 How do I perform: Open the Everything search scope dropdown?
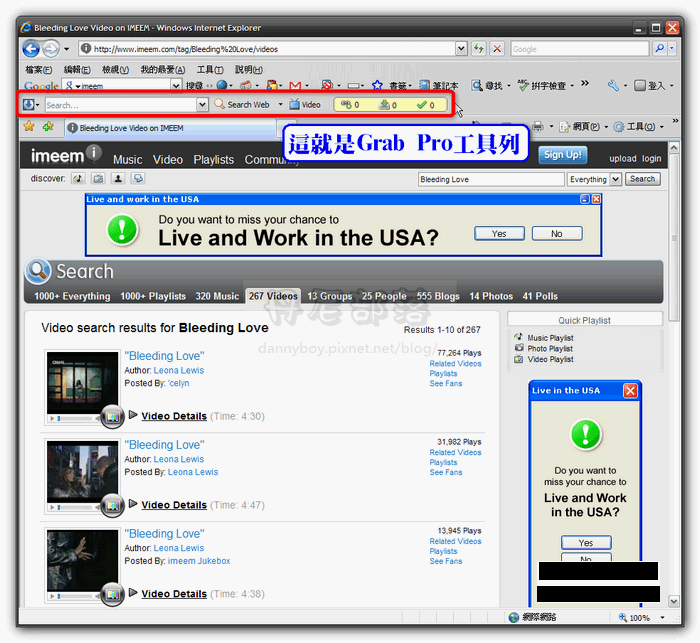pos(616,179)
